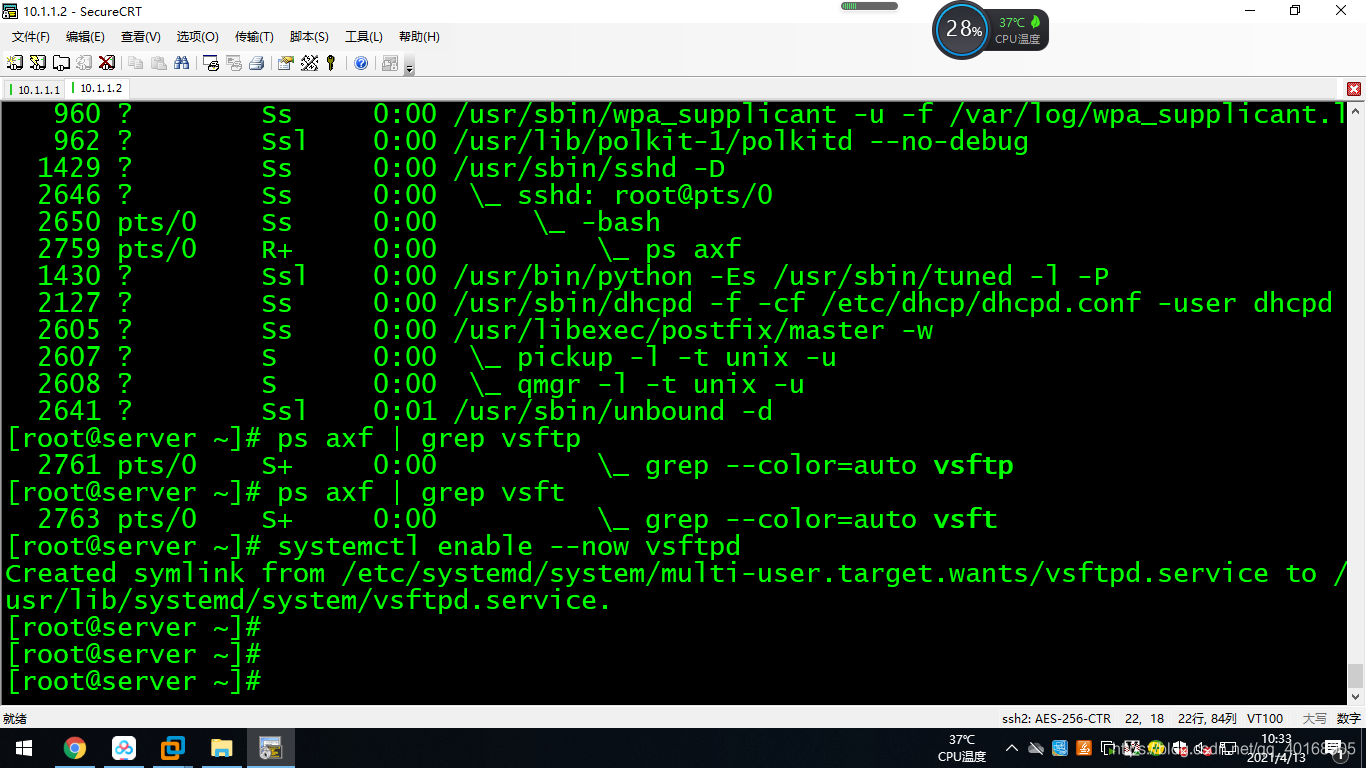Disconnect the session via red X icon

(107, 63)
